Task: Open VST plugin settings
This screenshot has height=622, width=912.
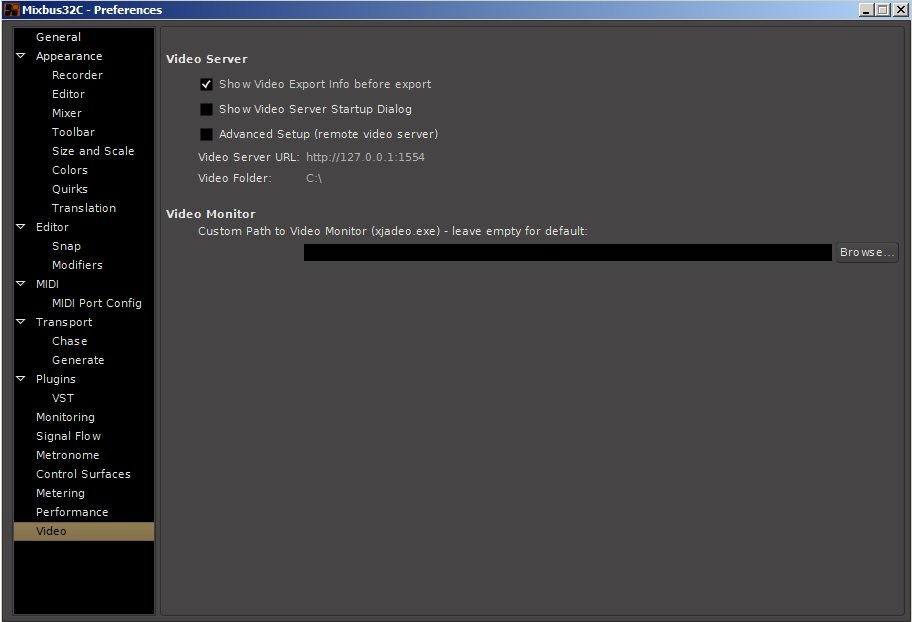Action: [x=62, y=399]
